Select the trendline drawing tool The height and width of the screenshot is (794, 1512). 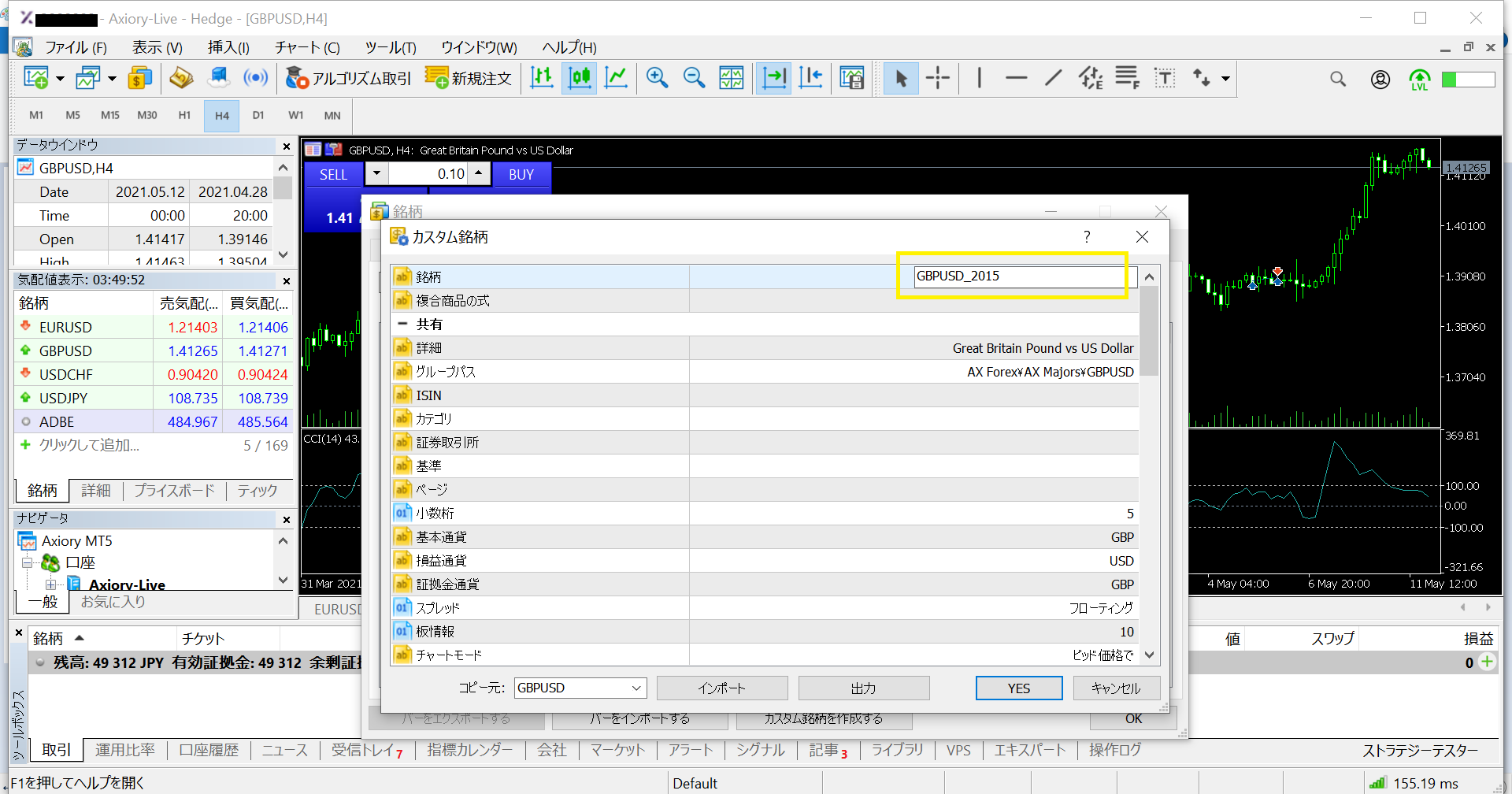coord(1054,78)
